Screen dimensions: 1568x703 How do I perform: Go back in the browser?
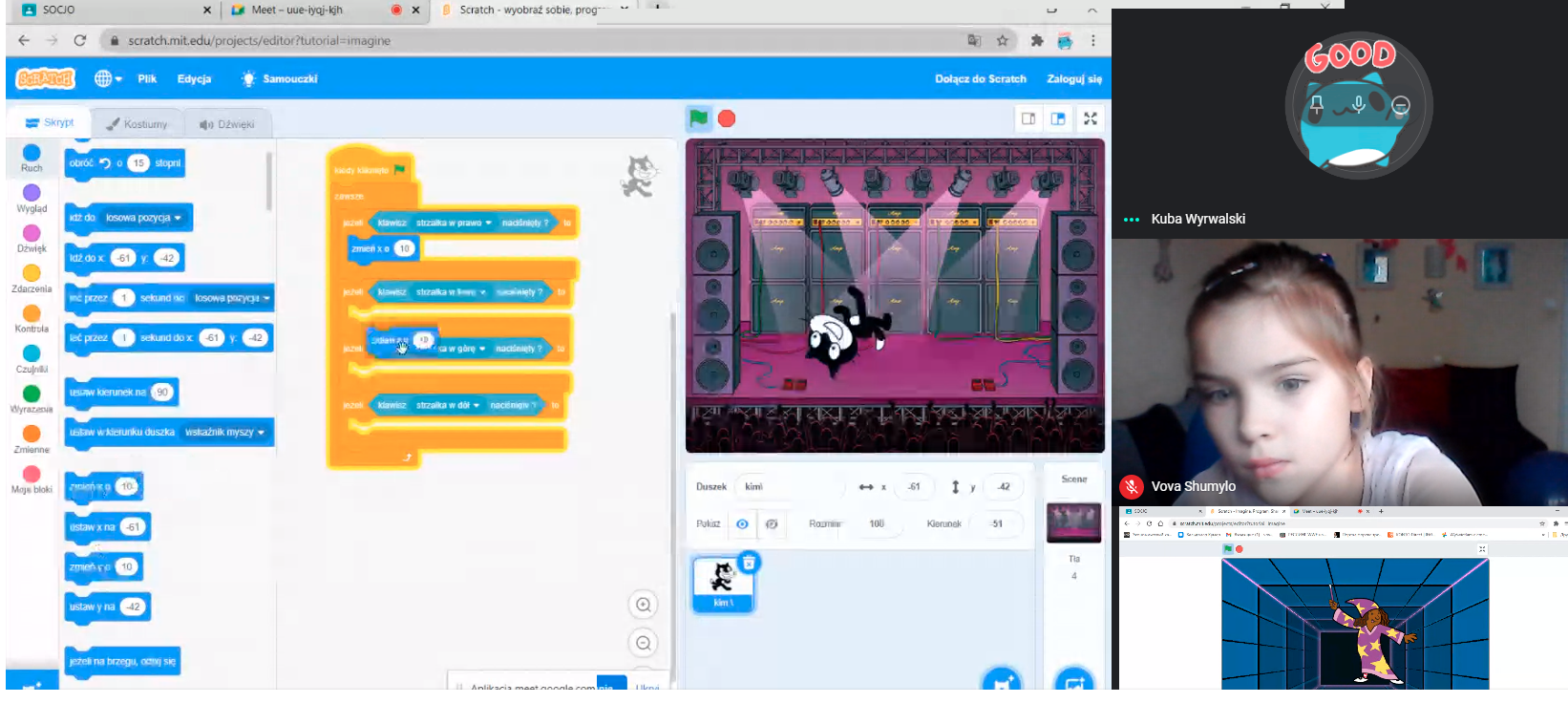(24, 40)
